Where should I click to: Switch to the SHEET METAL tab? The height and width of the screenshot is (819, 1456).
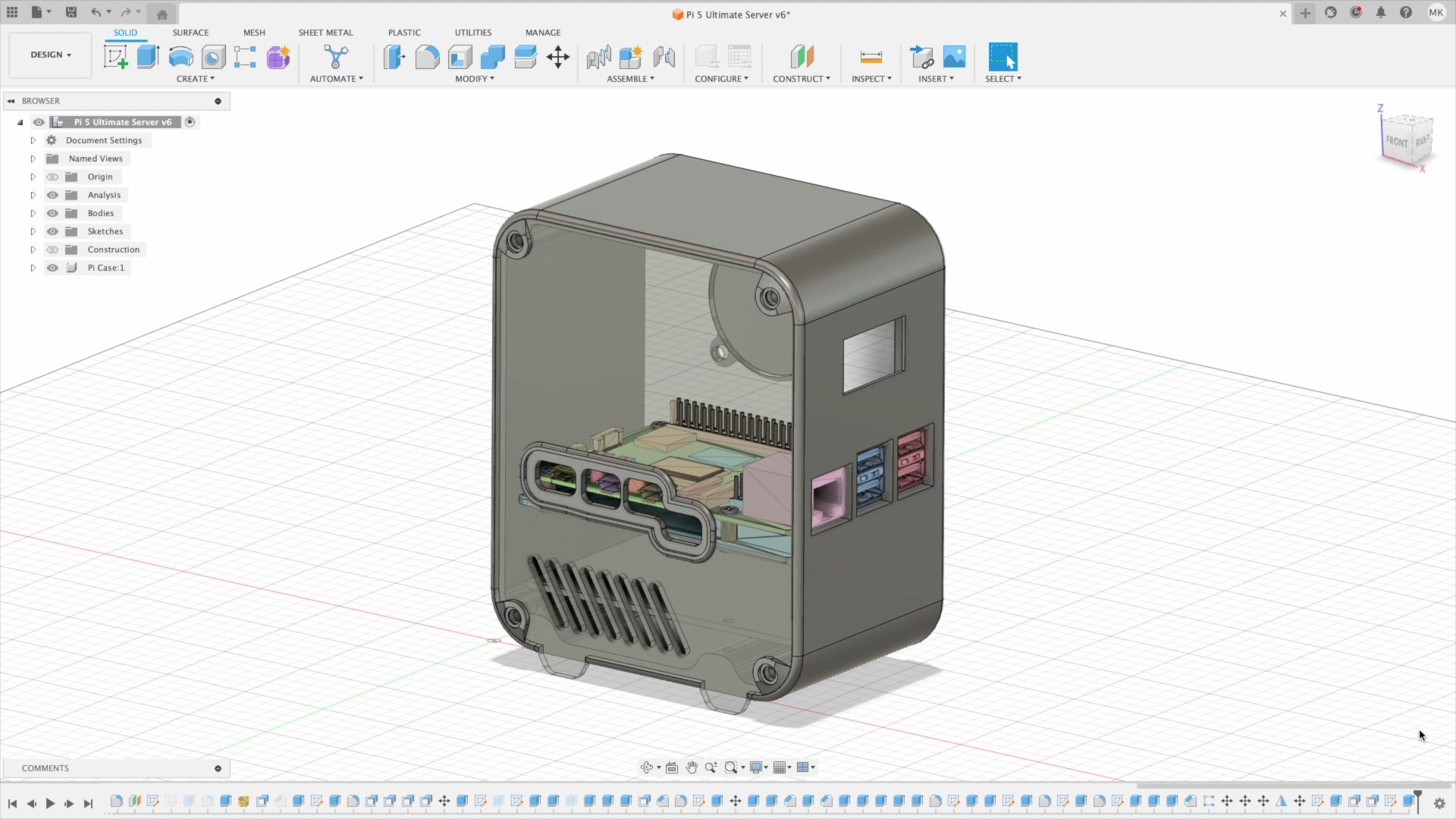(325, 33)
